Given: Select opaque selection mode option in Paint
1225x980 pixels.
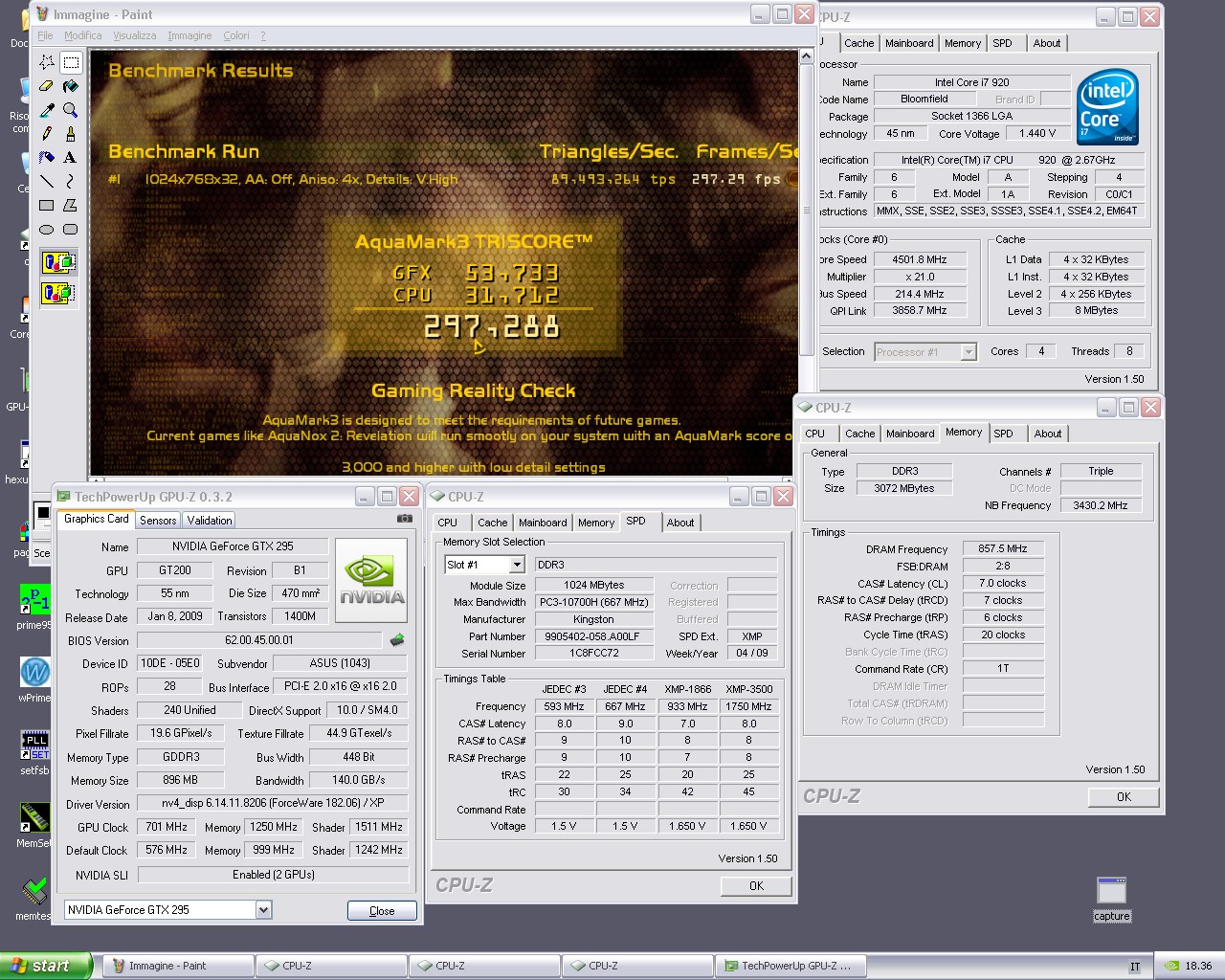Looking at the screenshot, I should pyautogui.click(x=58, y=262).
